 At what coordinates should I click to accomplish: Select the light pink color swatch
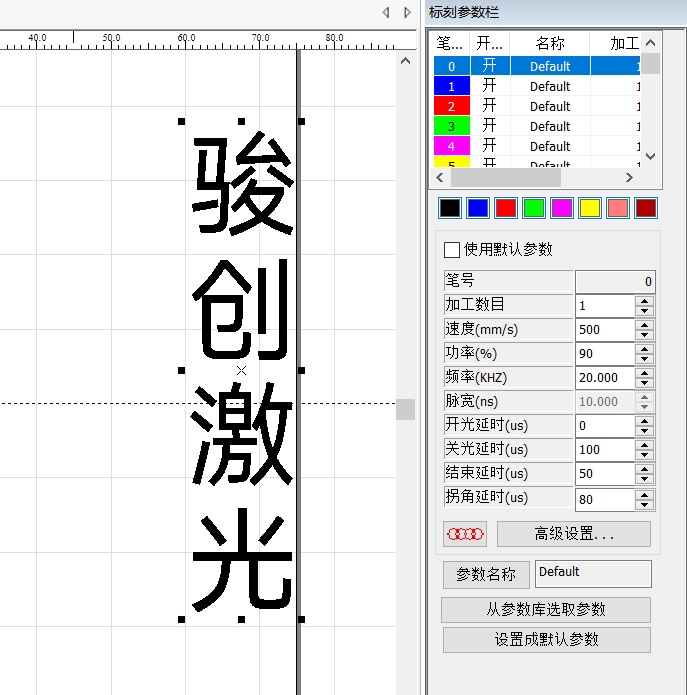click(x=618, y=208)
